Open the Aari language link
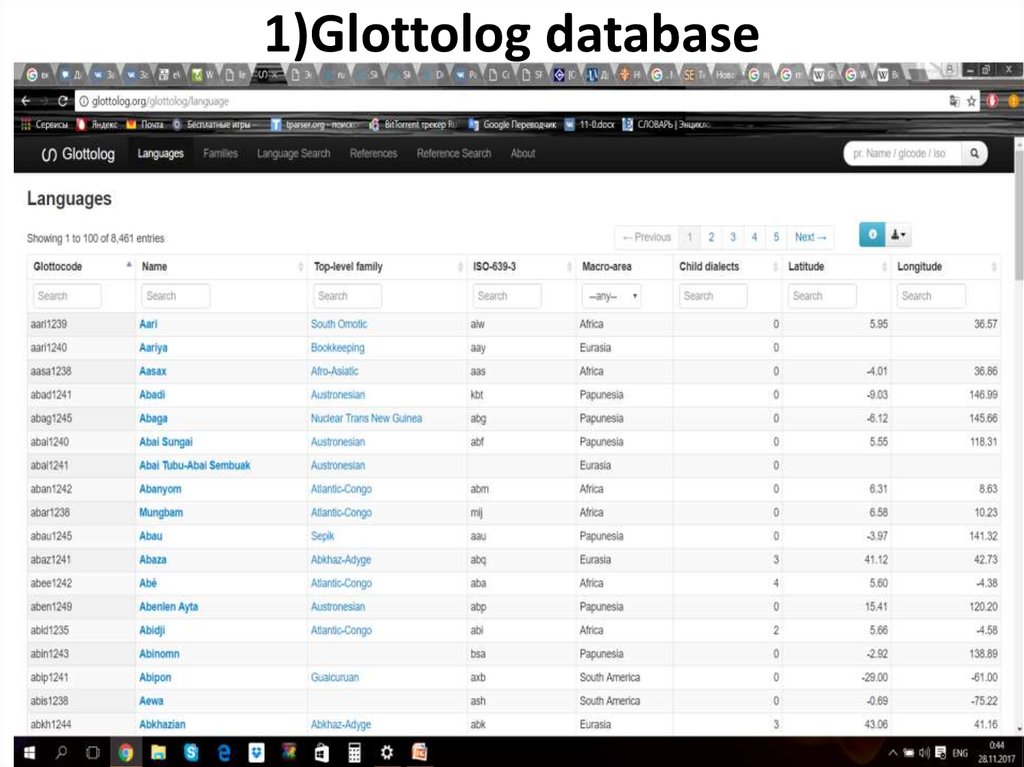 [148, 324]
